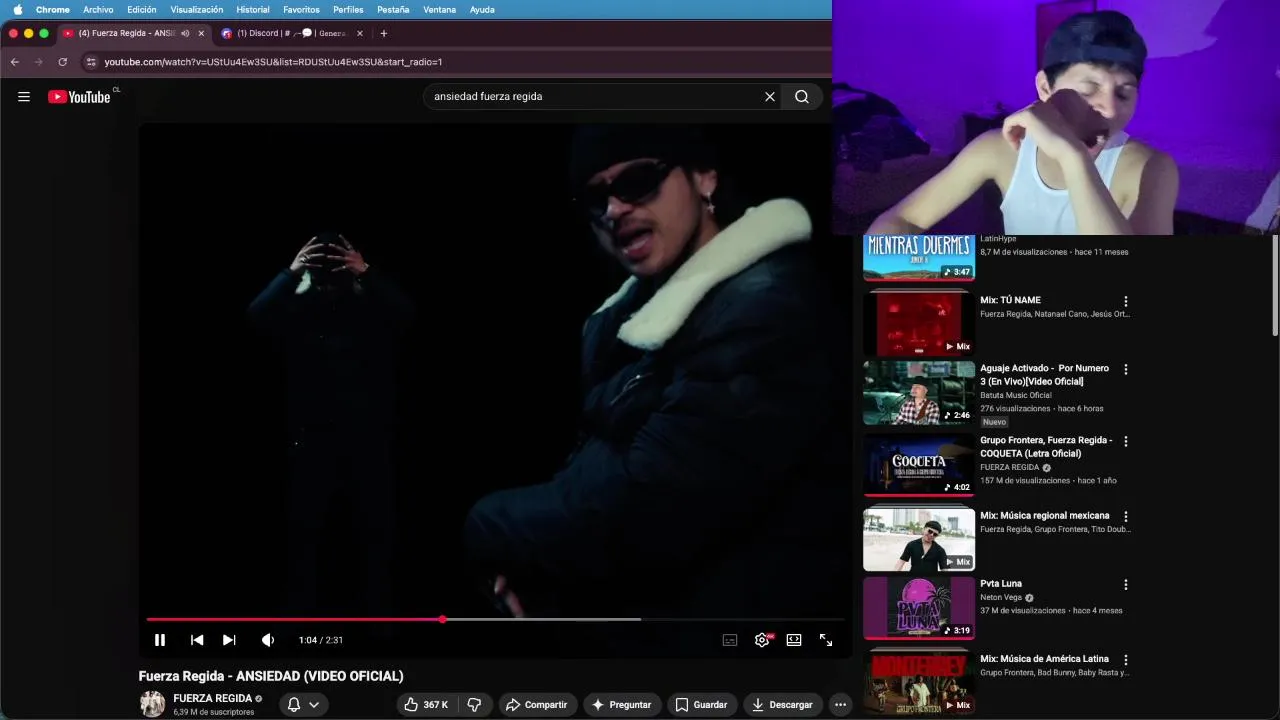Toggle subtitles in the player
The height and width of the screenshot is (720, 1280).
pos(730,640)
